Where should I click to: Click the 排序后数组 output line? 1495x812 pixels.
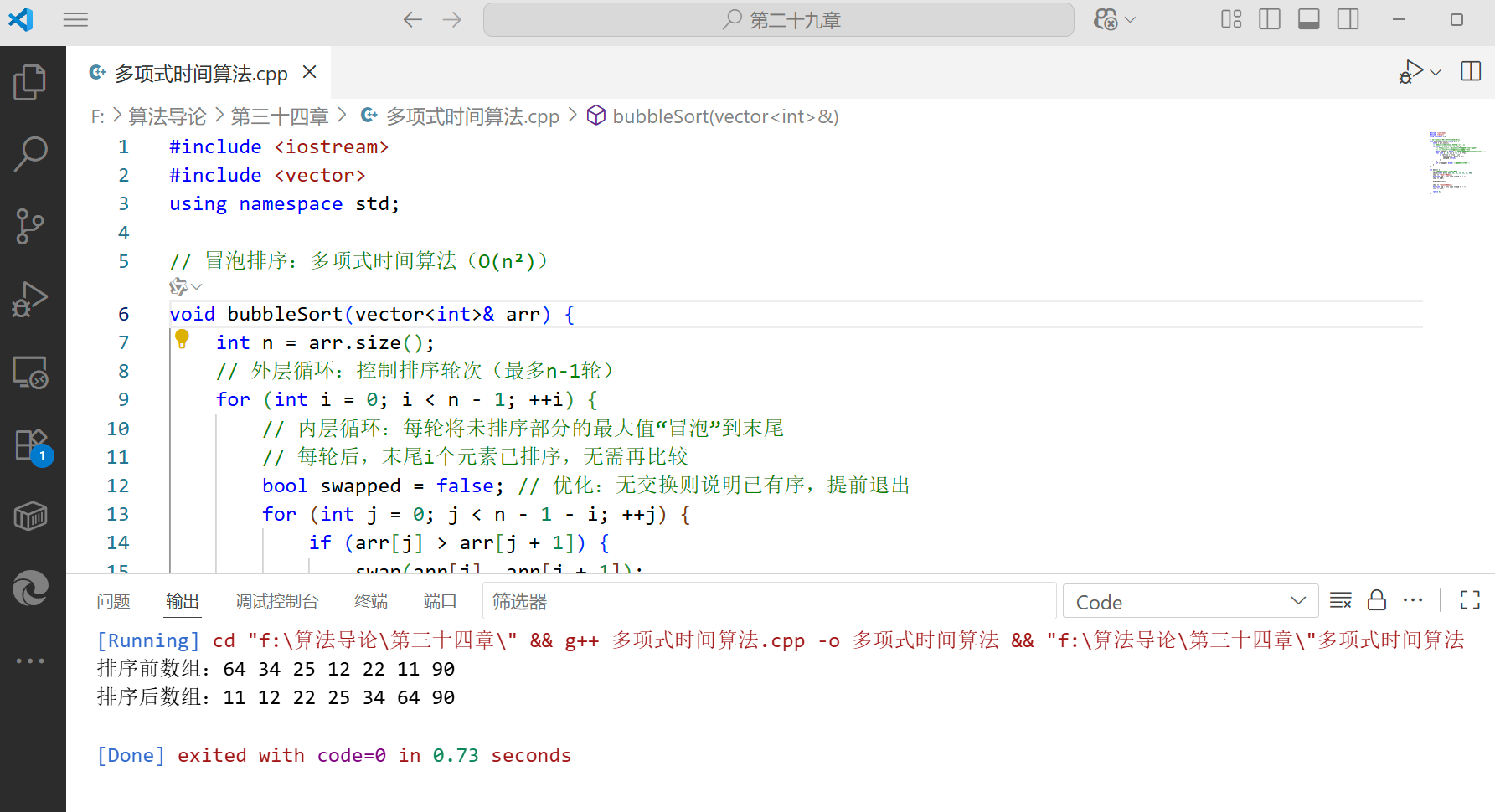click(x=276, y=697)
